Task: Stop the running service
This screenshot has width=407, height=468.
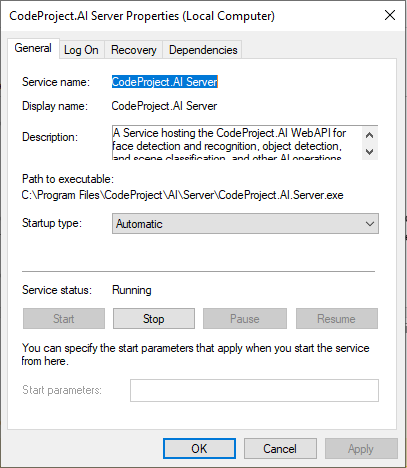Action: coord(154,319)
